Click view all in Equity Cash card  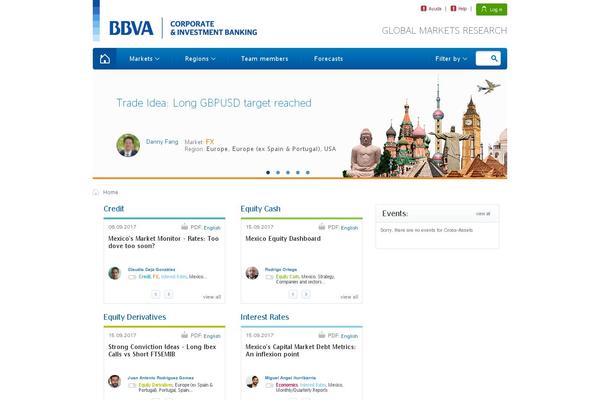(349, 297)
